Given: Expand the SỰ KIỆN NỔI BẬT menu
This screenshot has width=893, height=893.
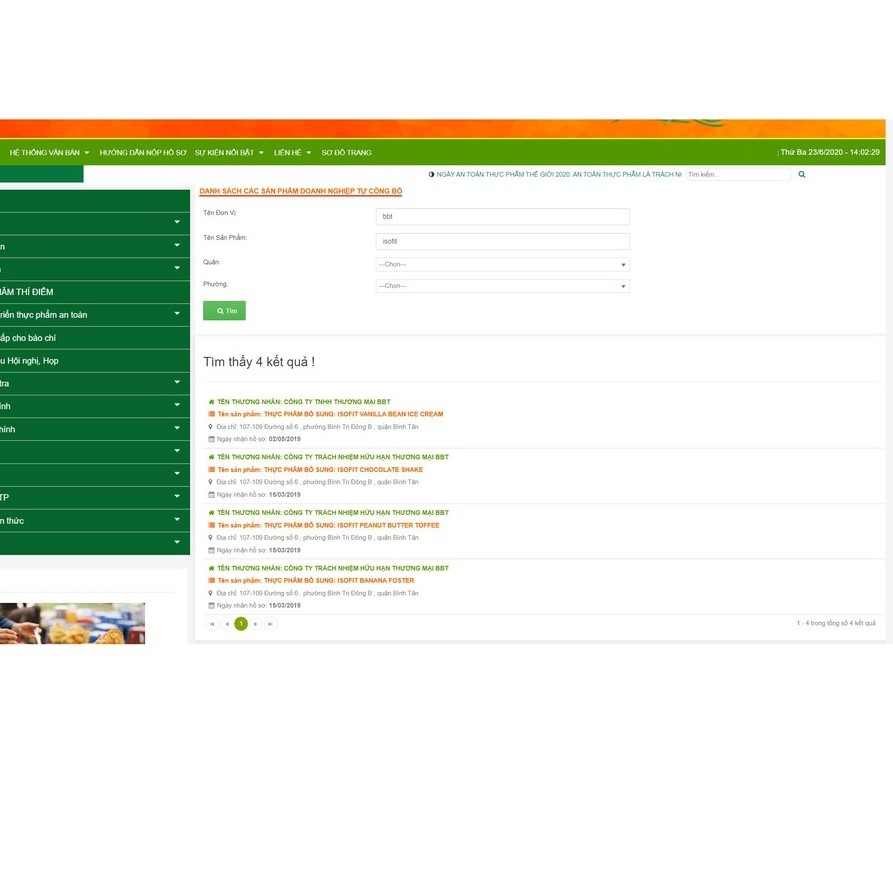Looking at the screenshot, I should pos(229,153).
